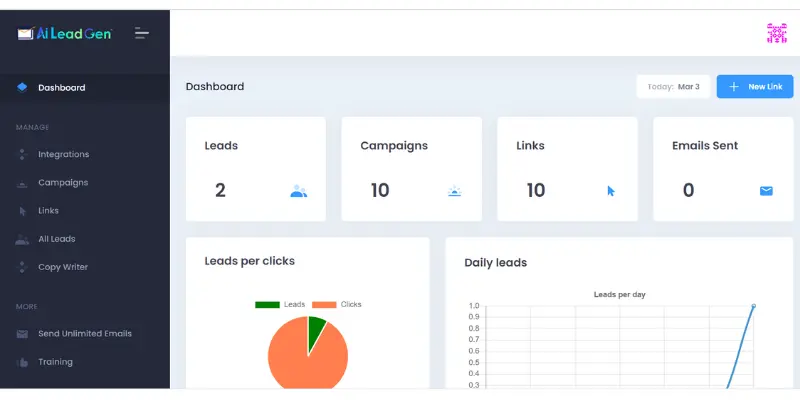
Task: Click the Send Unlimited Emails envelope icon
Action: [x=22, y=334]
